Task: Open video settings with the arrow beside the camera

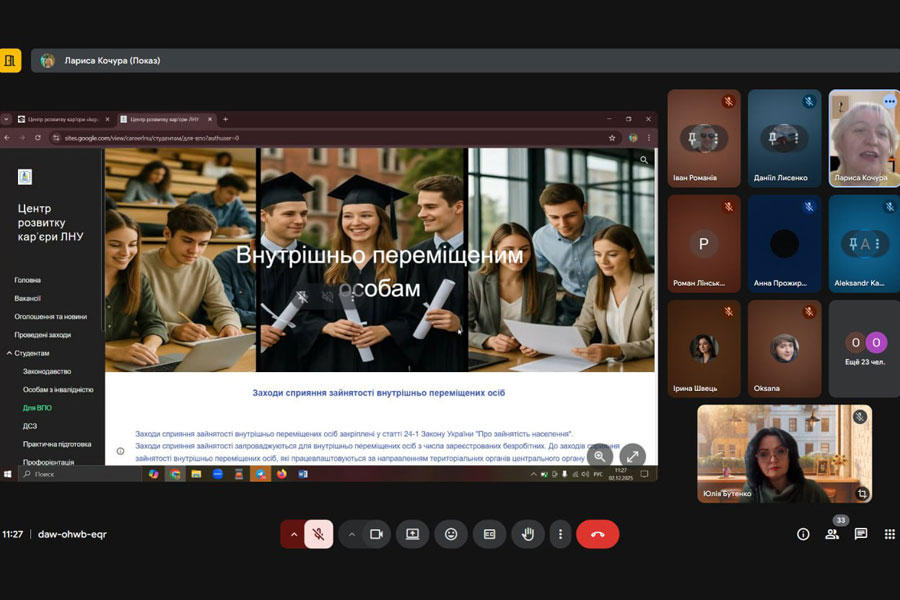Action: click(x=351, y=534)
